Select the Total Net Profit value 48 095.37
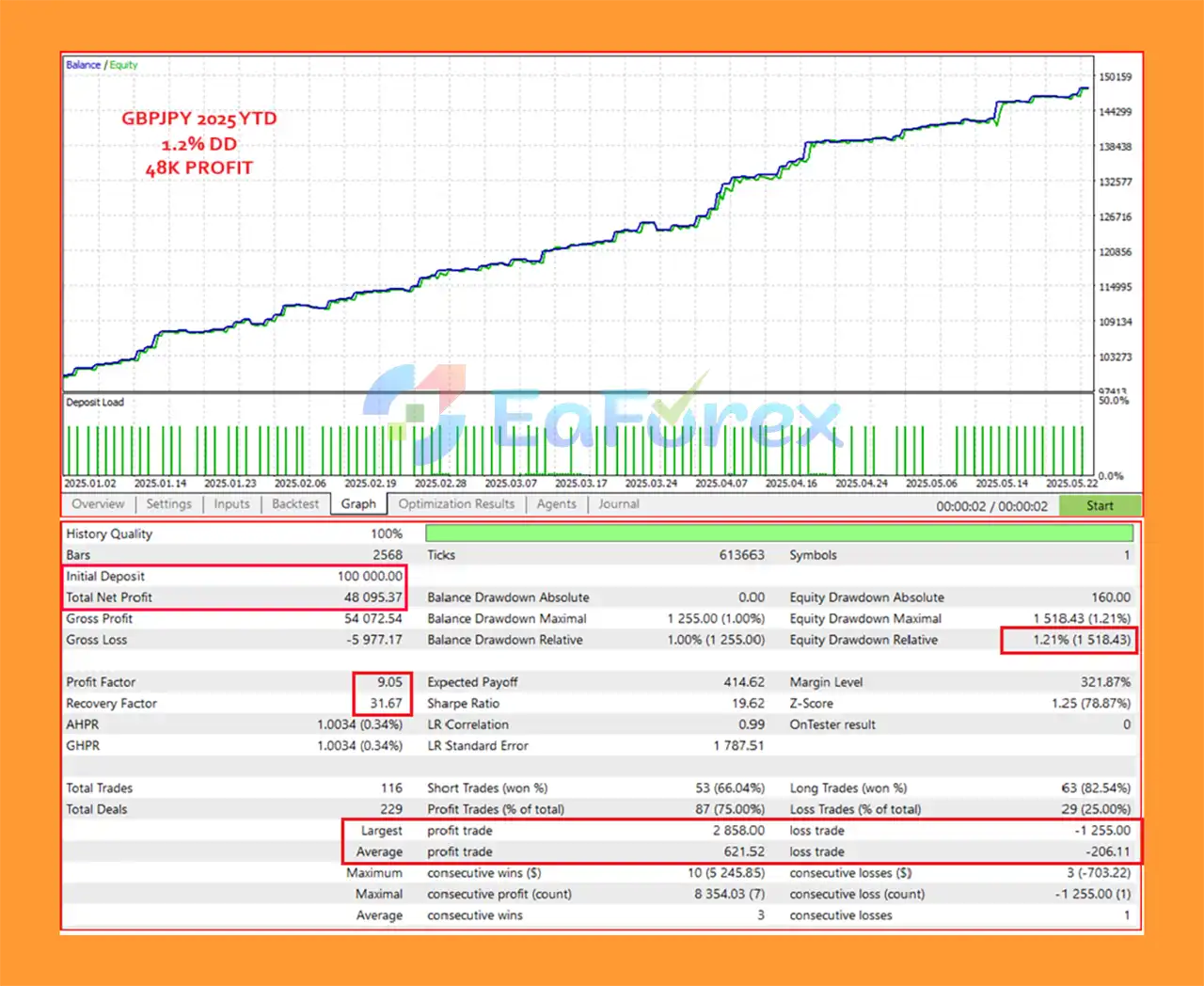Viewport: 1204px width, 986px height. [x=372, y=597]
